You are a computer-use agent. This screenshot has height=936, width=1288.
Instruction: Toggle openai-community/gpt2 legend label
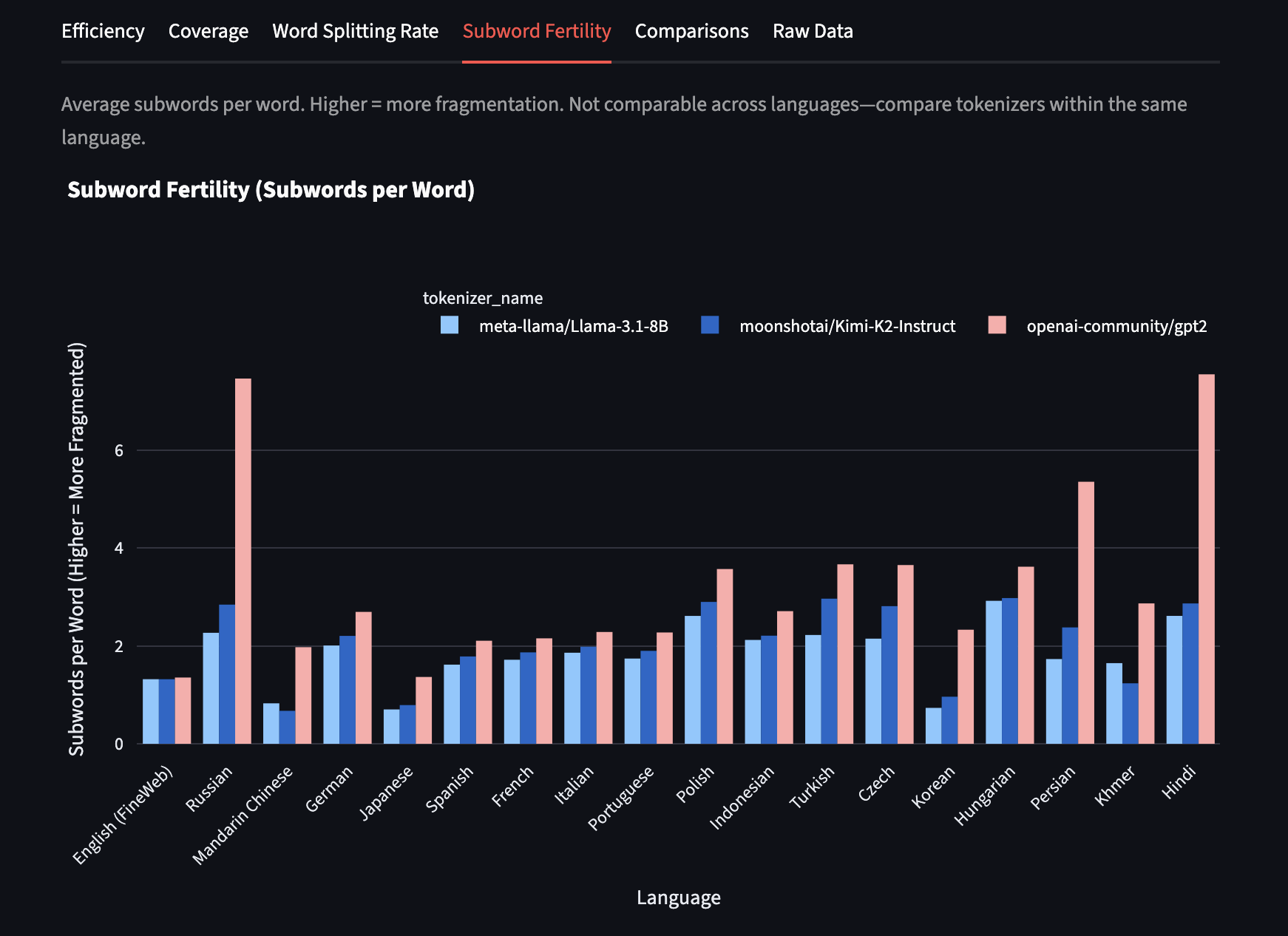point(1116,326)
